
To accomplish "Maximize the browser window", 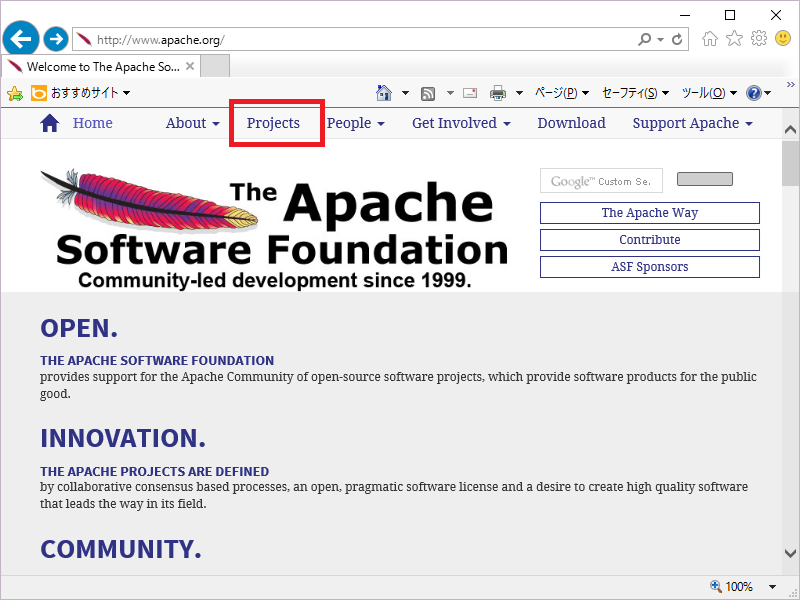I will [x=730, y=15].
